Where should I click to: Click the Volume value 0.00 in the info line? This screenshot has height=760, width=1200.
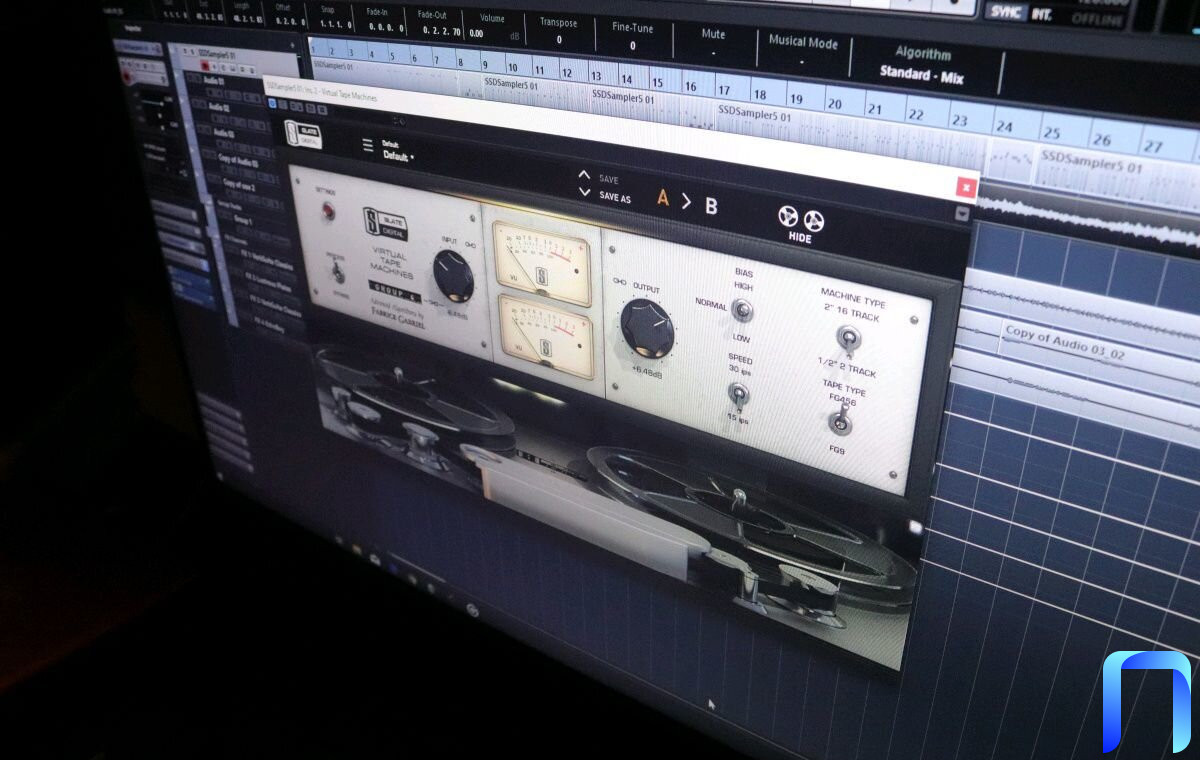[x=475, y=33]
